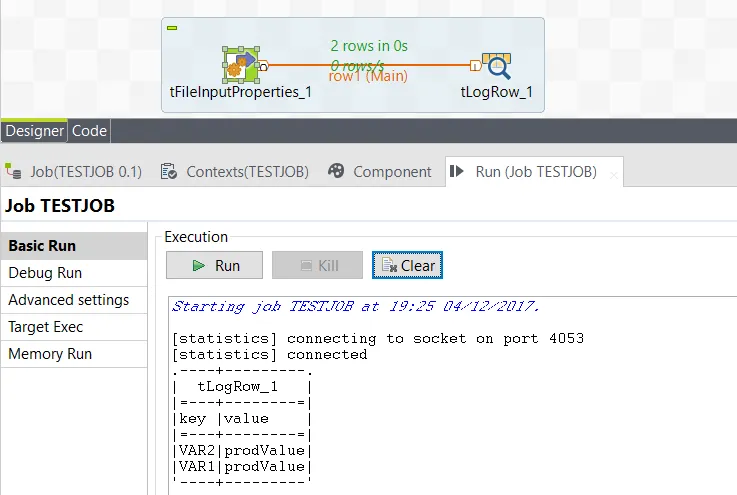Click the tFileInputProperties_1 component label

point(241,92)
